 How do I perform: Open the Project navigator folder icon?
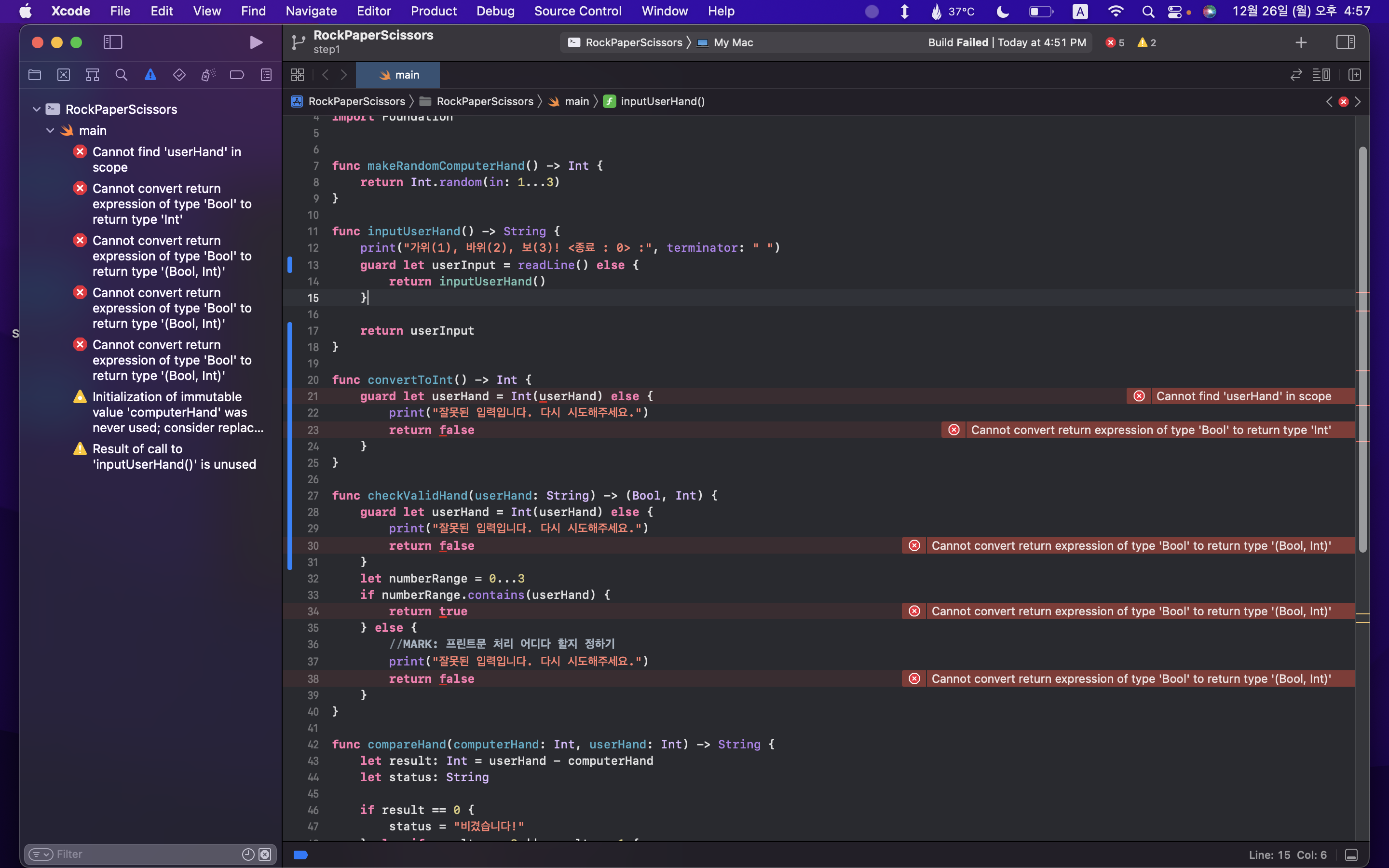[34, 75]
